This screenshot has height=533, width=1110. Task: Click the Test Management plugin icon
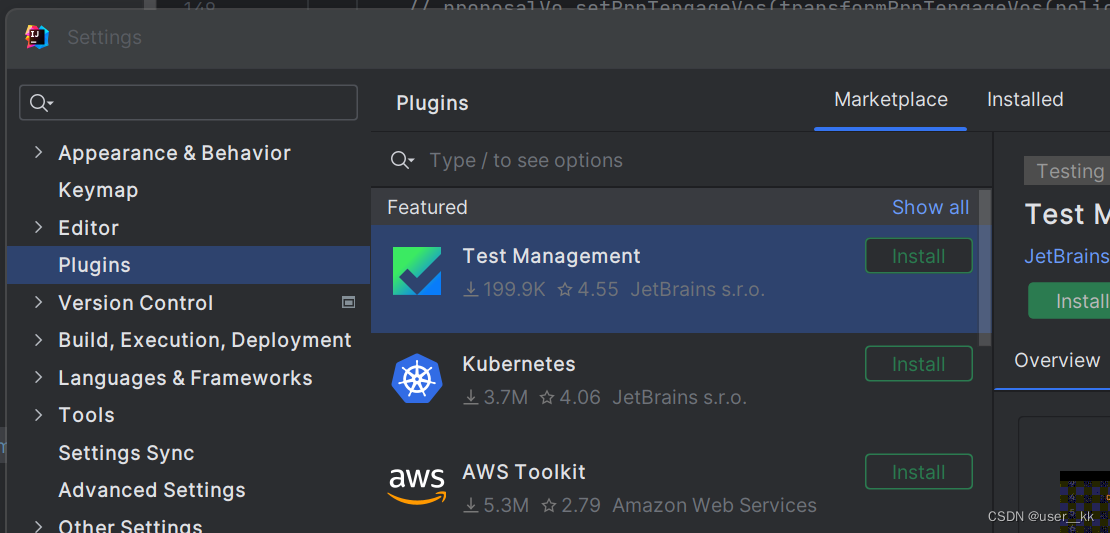pyautogui.click(x=417, y=272)
